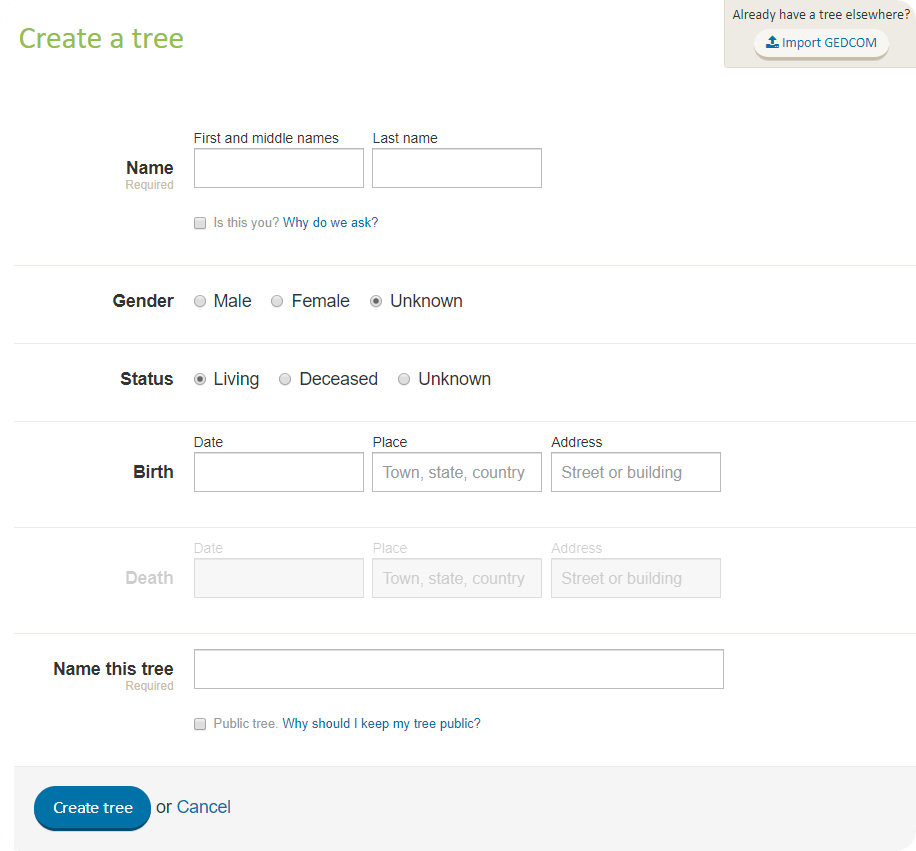Open 'Why should I keep my tree public?' link

click(x=381, y=724)
